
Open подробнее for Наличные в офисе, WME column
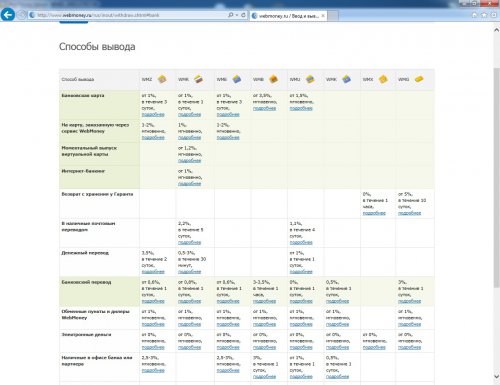[228, 370]
